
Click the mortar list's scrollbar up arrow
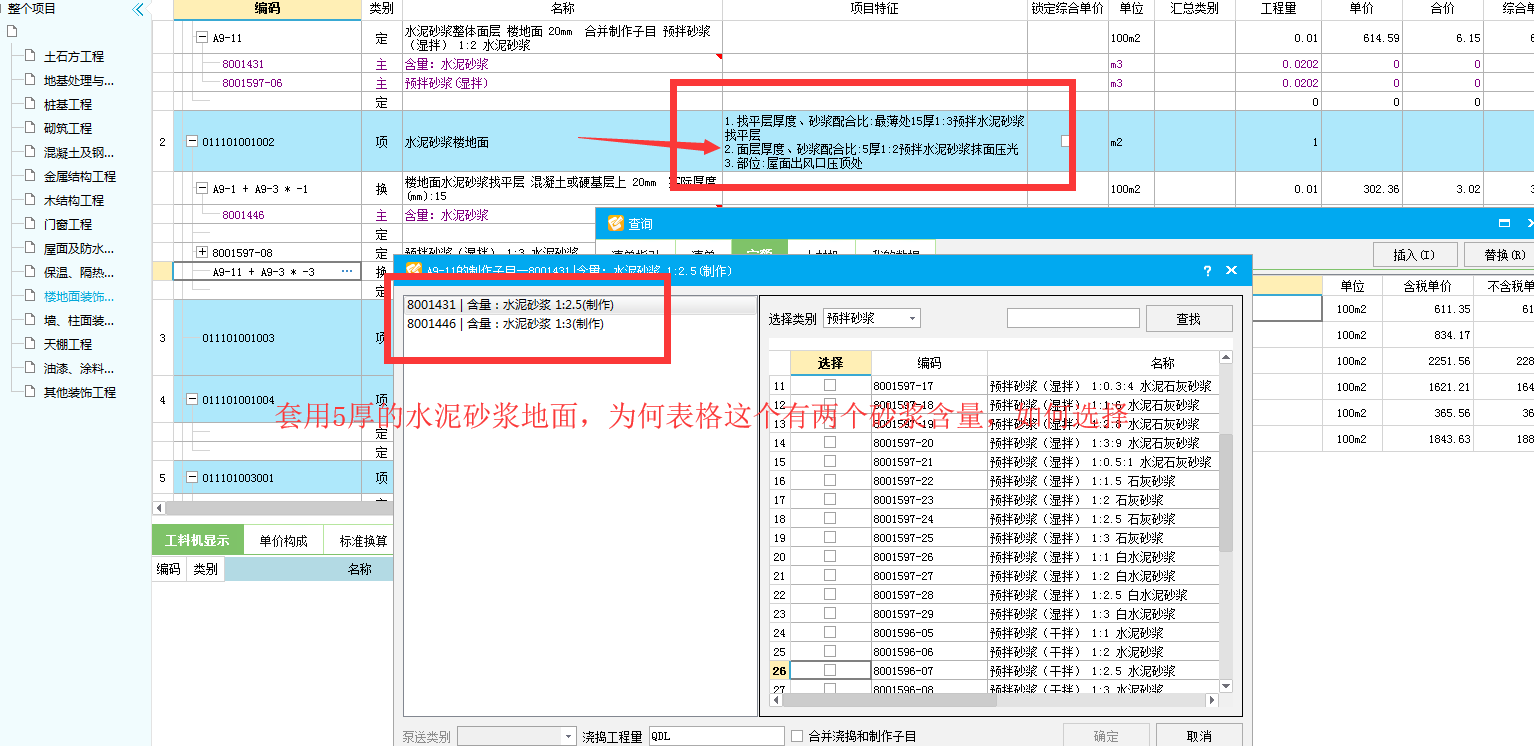pyautogui.click(x=1226, y=356)
